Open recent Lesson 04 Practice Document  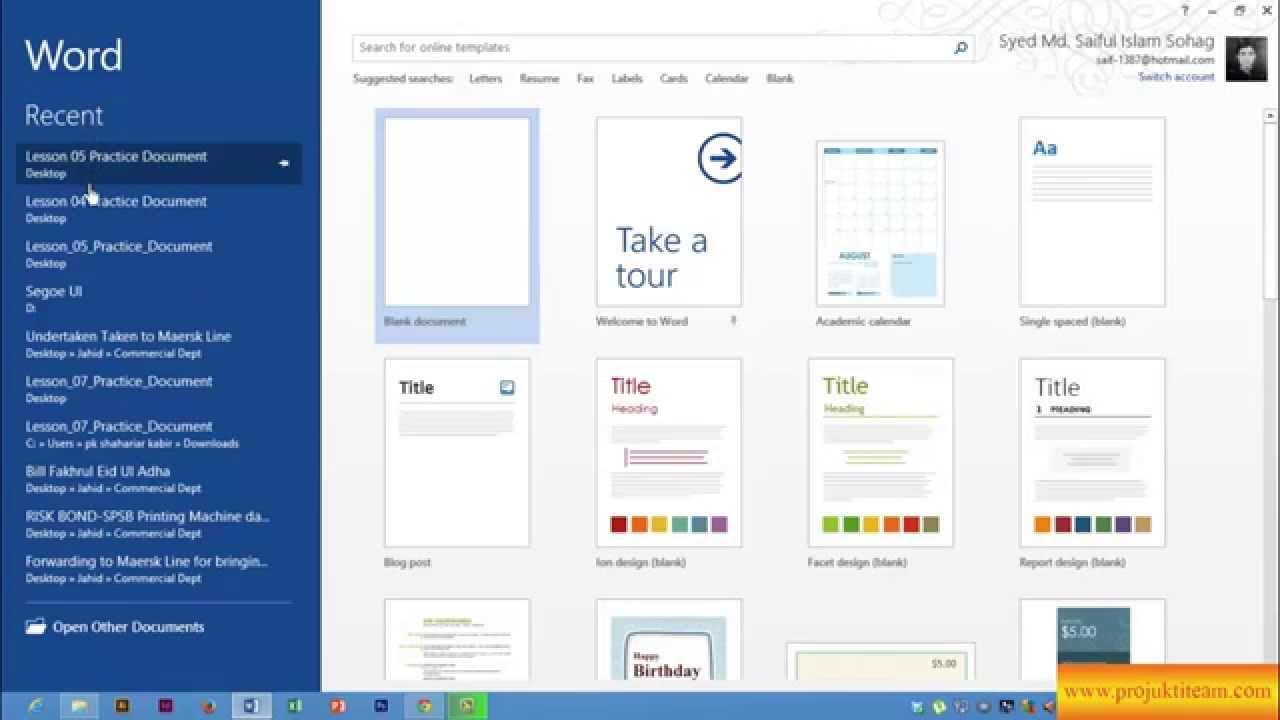click(158, 208)
